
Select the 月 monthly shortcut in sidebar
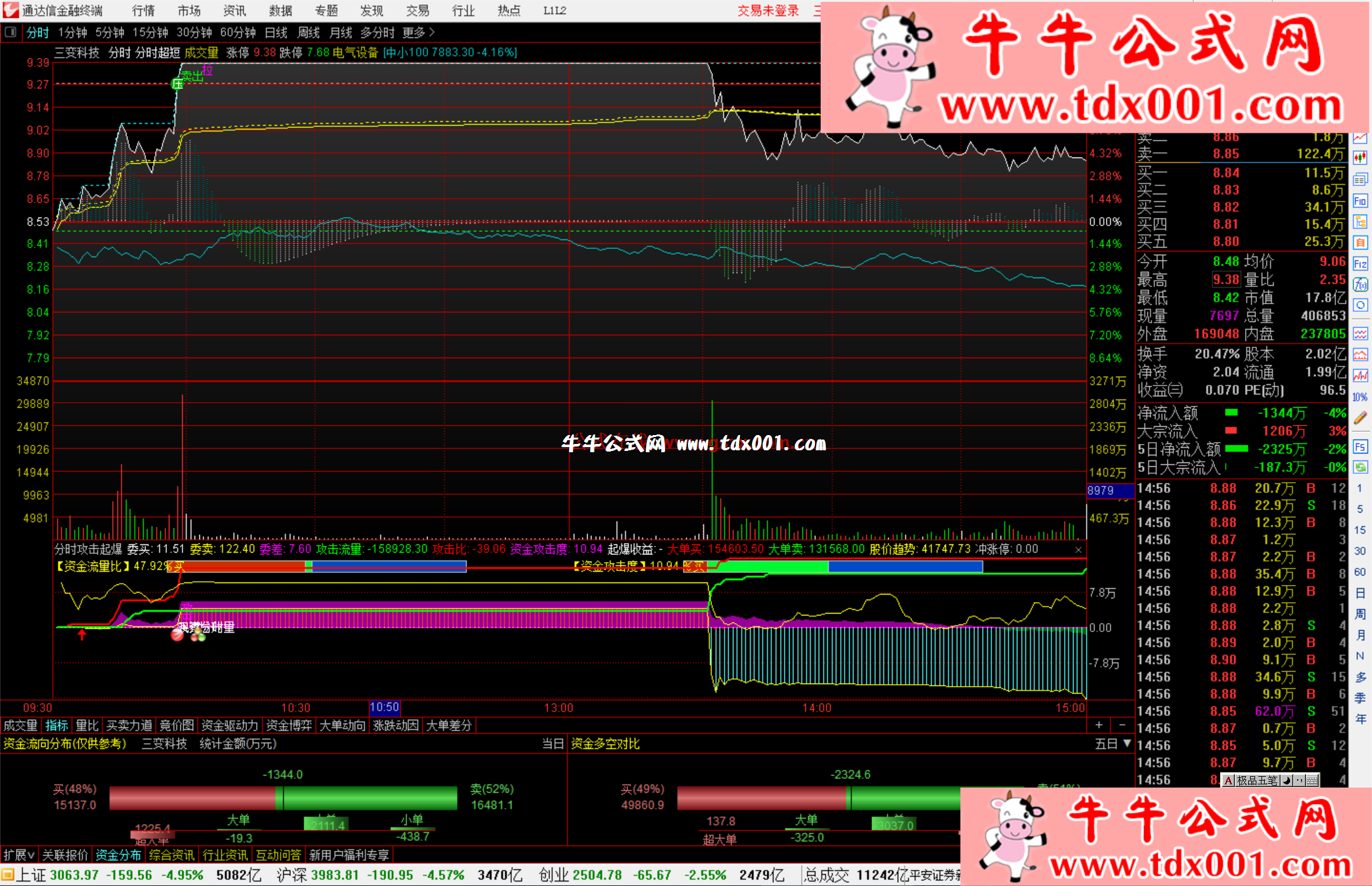(1360, 634)
